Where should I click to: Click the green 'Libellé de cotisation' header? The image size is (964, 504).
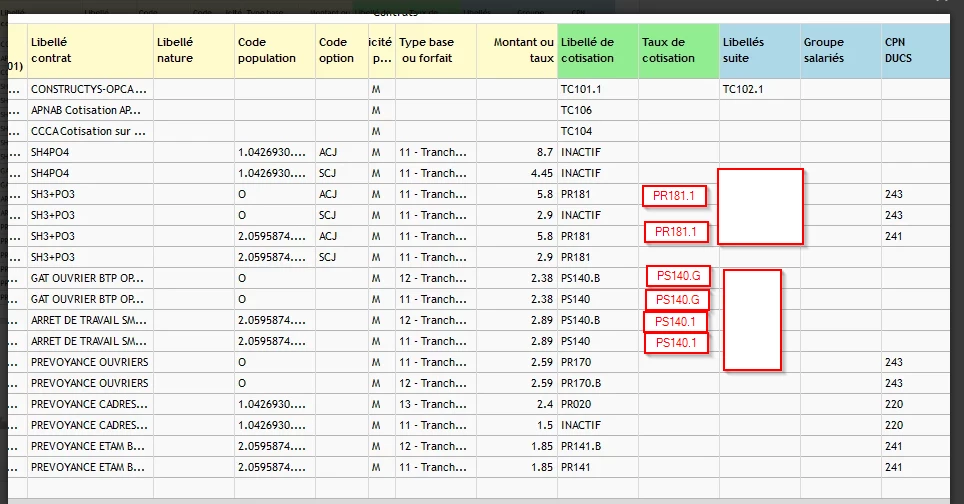click(x=598, y=50)
